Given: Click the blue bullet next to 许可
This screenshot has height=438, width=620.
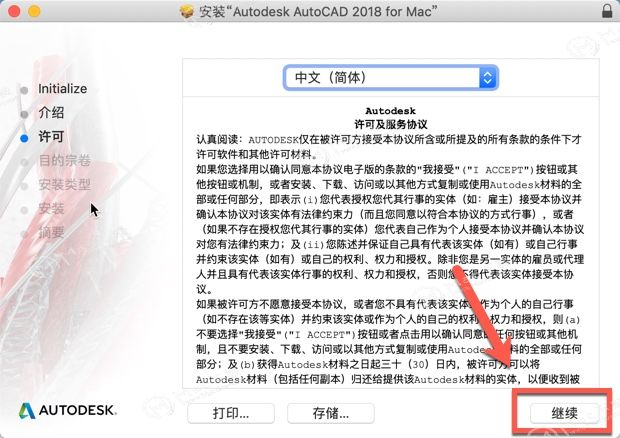Looking at the screenshot, I should [x=24, y=138].
